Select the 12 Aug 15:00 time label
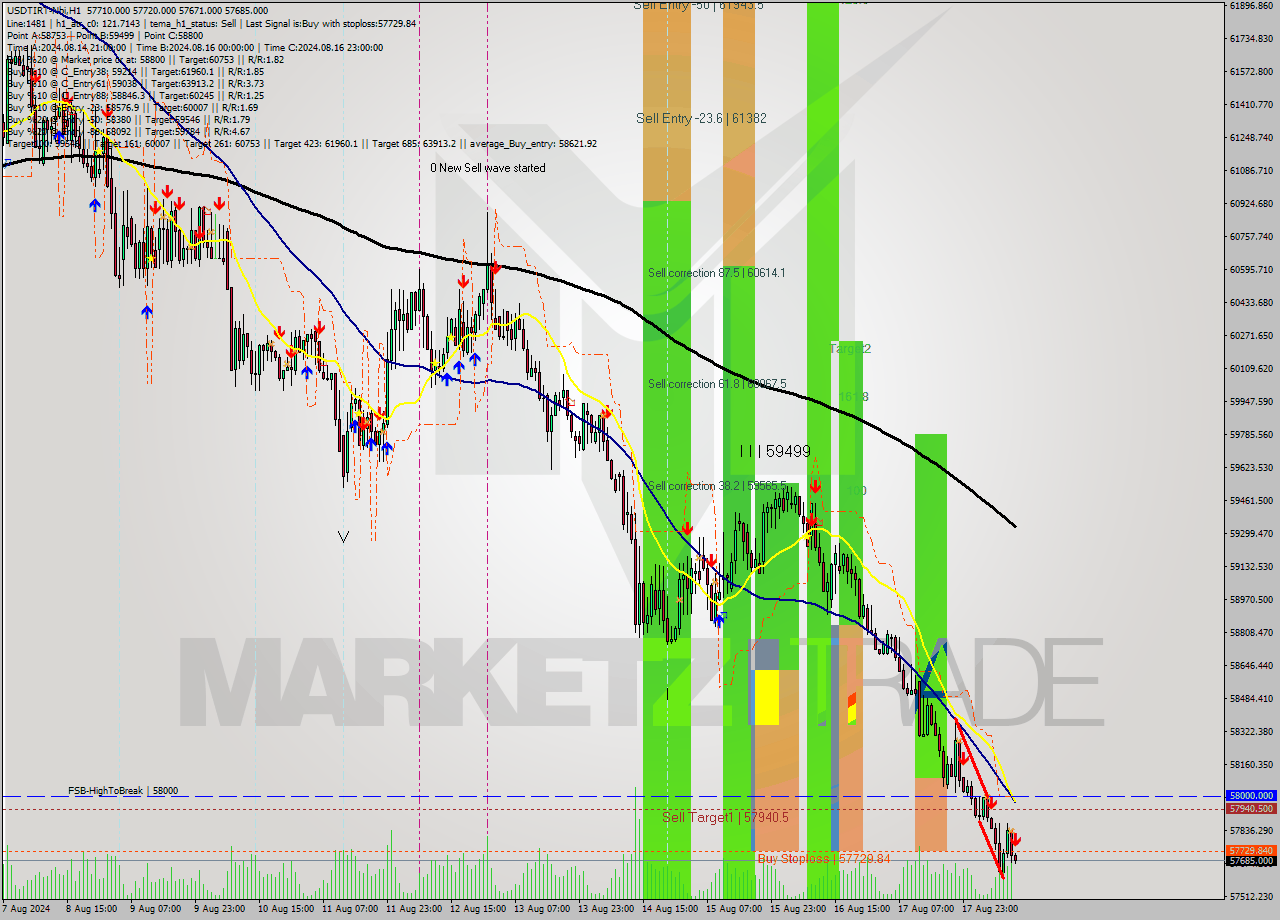1280x920 pixels. click(x=478, y=909)
